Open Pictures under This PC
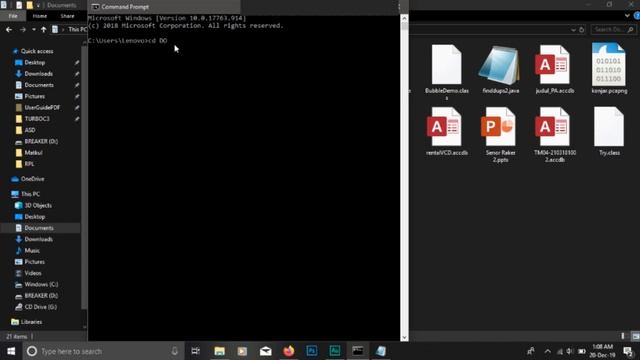The image size is (640, 360). pyautogui.click(x=35, y=262)
